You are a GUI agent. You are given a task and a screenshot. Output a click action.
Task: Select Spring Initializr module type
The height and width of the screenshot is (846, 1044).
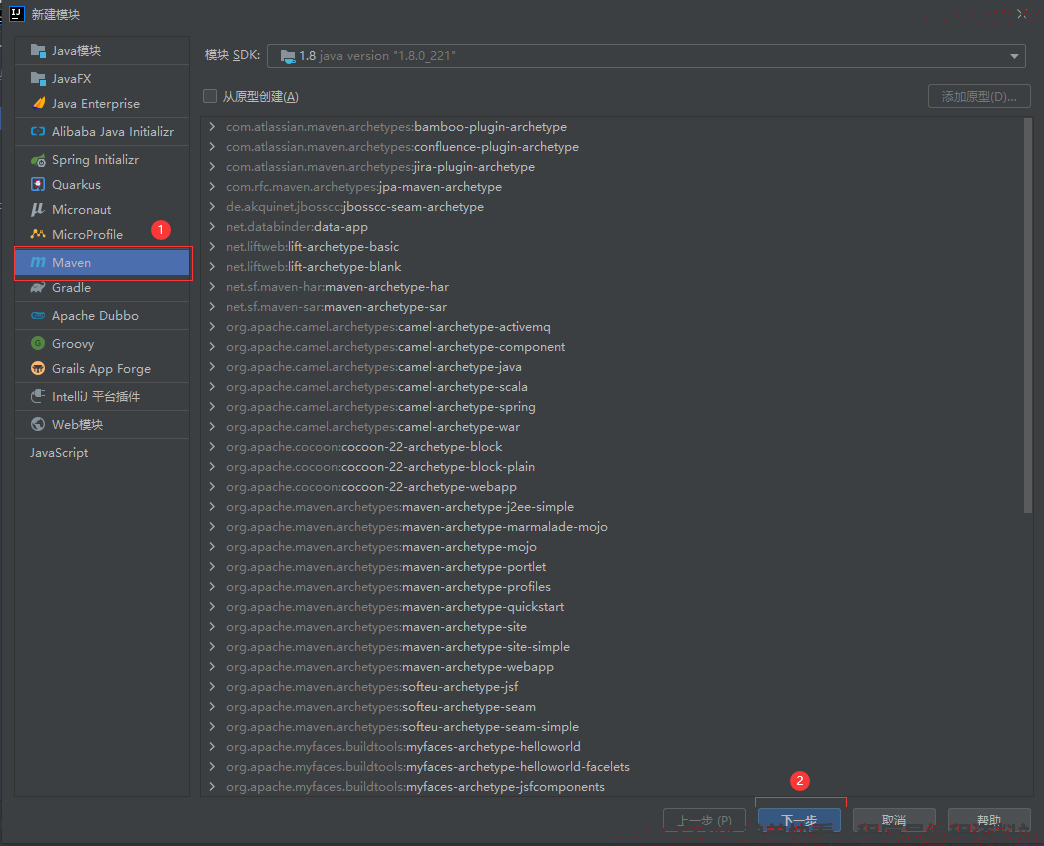coord(102,160)
